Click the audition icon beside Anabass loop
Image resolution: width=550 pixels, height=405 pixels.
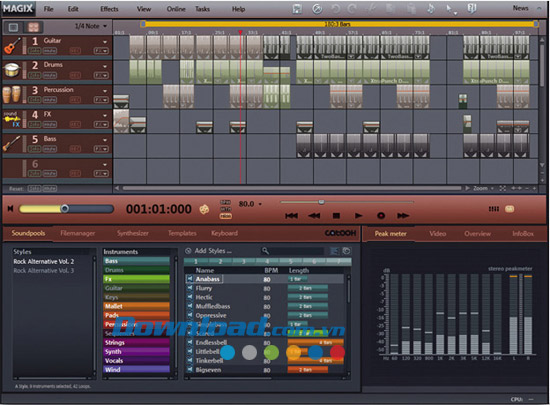(x=190, y=279)
